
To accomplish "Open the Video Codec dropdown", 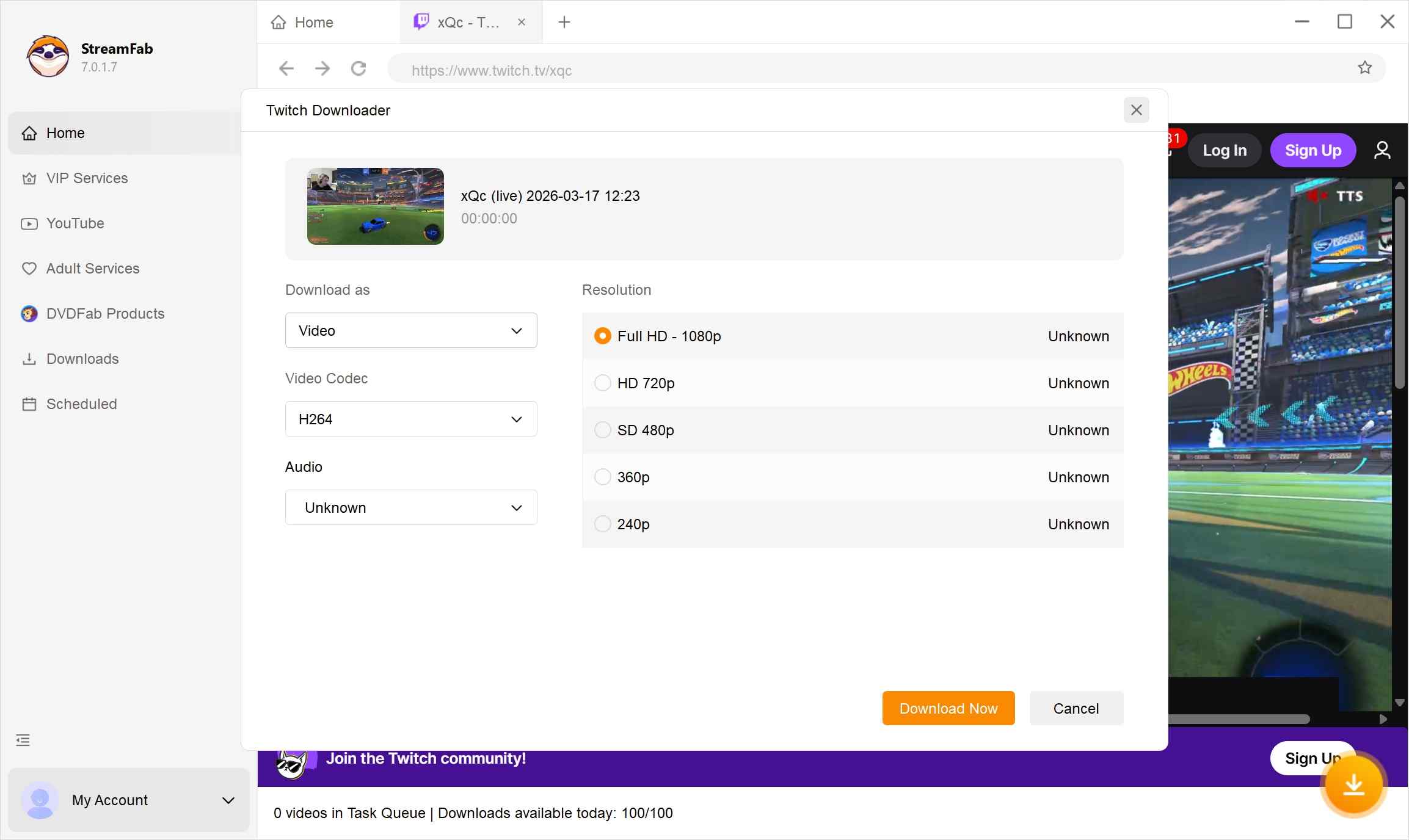I will click(410, 419).
